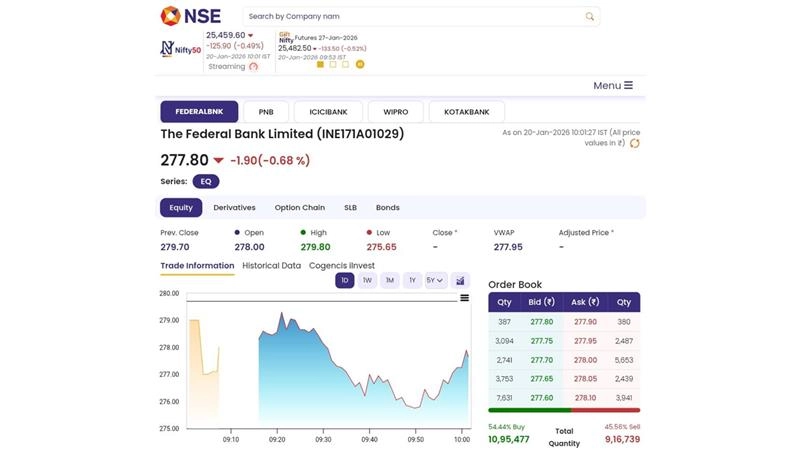Image resolution: width=800 pixels, height=450 pixels.
Task: Open the Historical Data tab
Action: tap(271, 266)
